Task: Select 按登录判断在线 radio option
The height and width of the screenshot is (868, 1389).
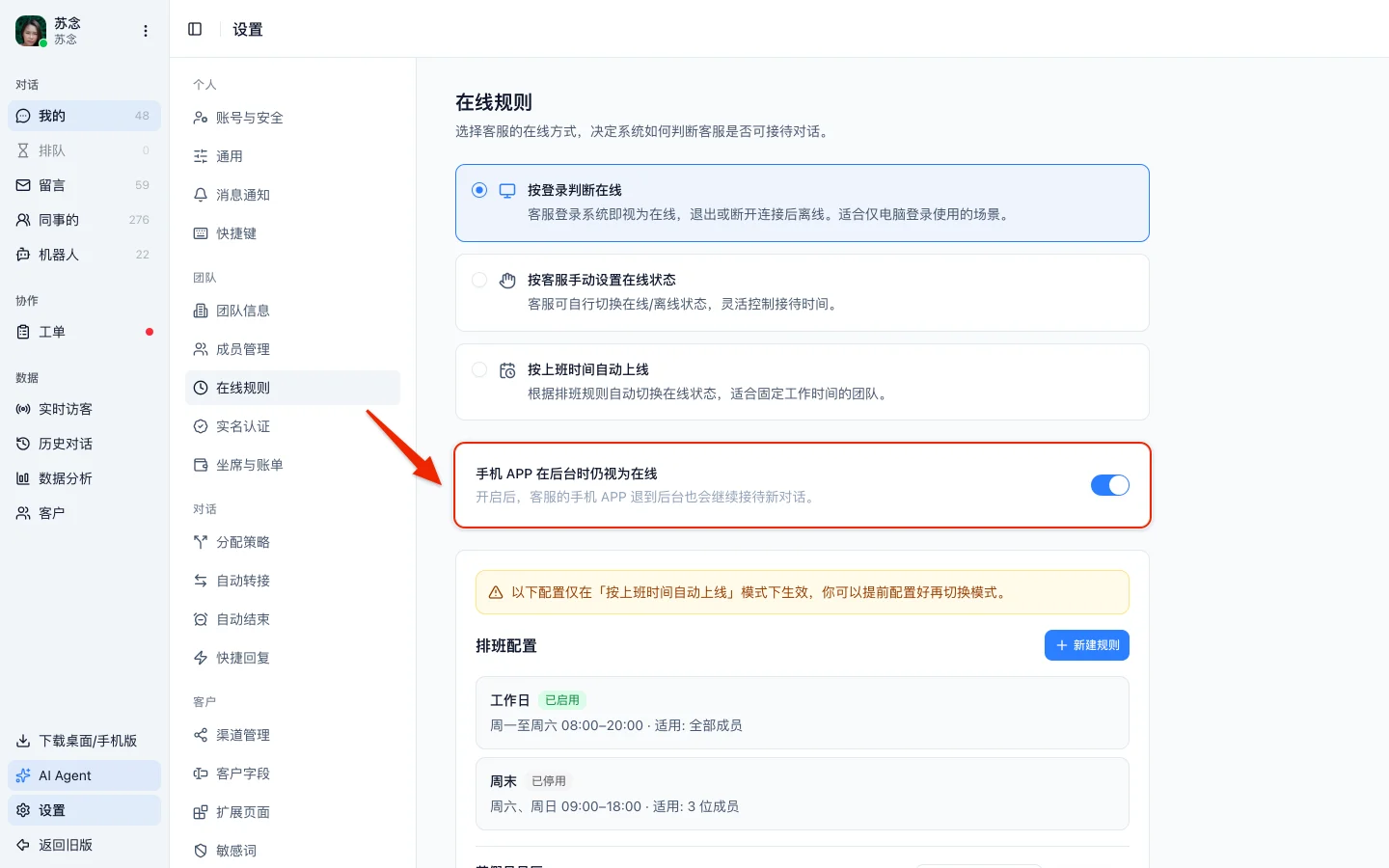Action: tap(479, 190)
